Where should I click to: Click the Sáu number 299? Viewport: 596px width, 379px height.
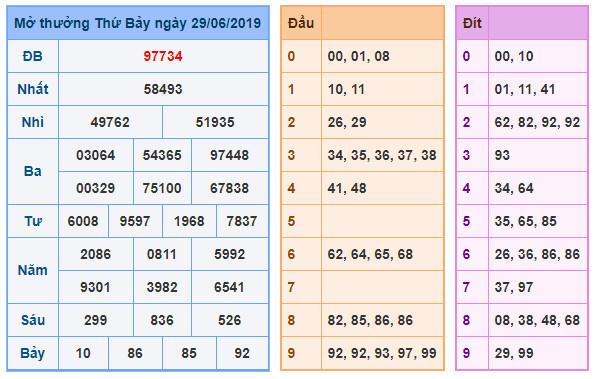96,321
